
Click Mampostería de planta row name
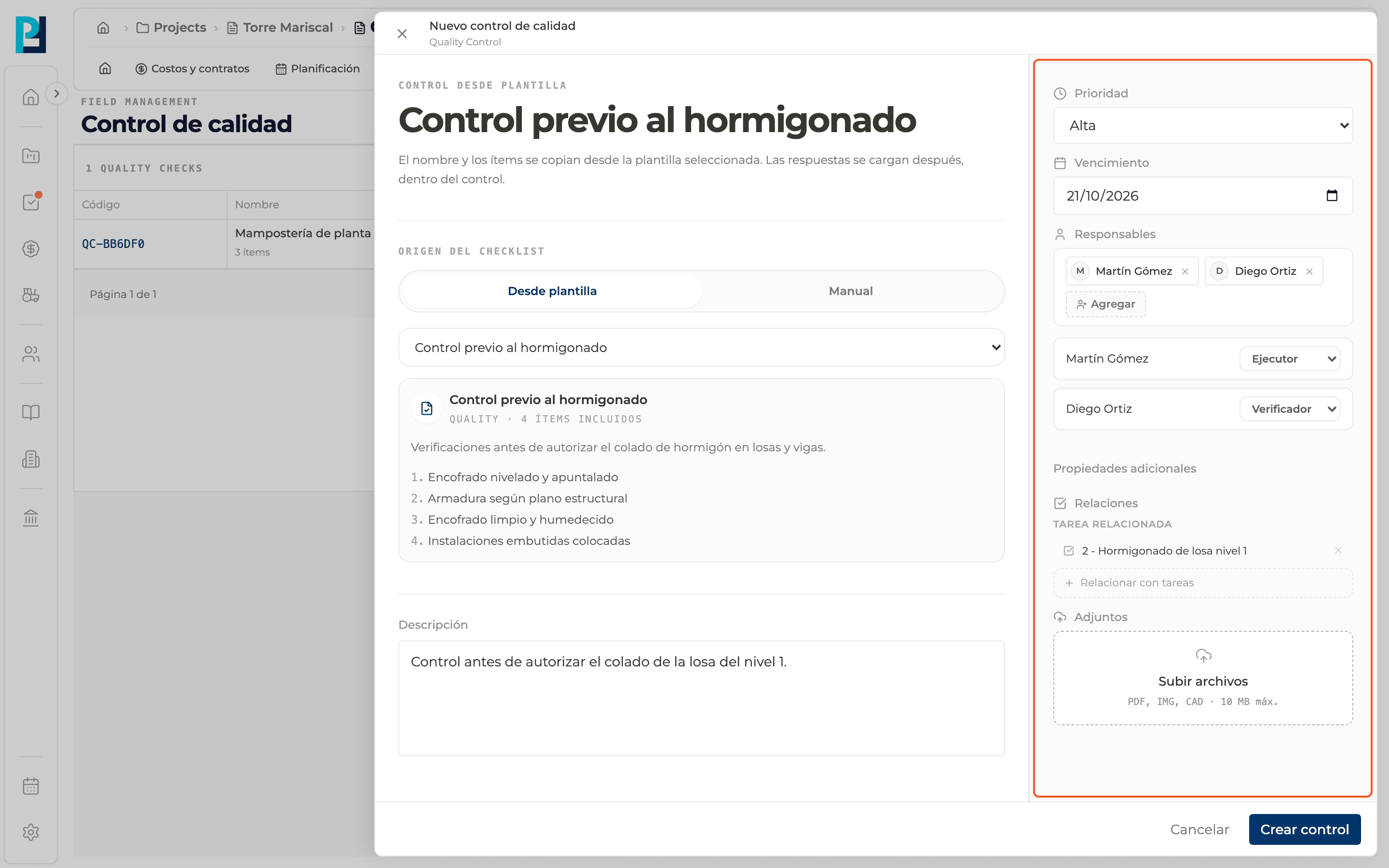(x=303, y=233)
